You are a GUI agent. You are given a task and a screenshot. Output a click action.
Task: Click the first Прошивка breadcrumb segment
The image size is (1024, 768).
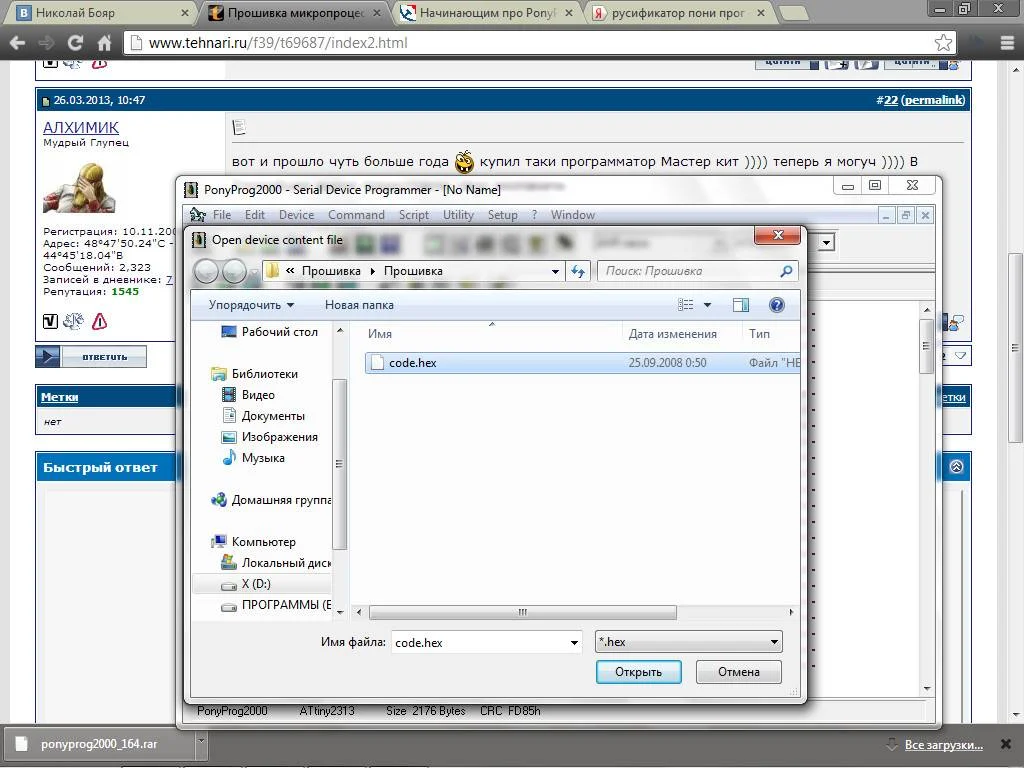tap(331, 271)
